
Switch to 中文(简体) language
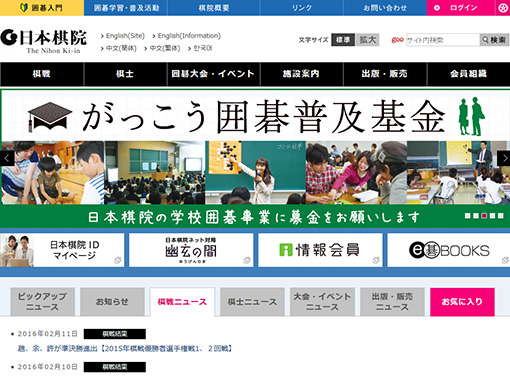(121, 48)
